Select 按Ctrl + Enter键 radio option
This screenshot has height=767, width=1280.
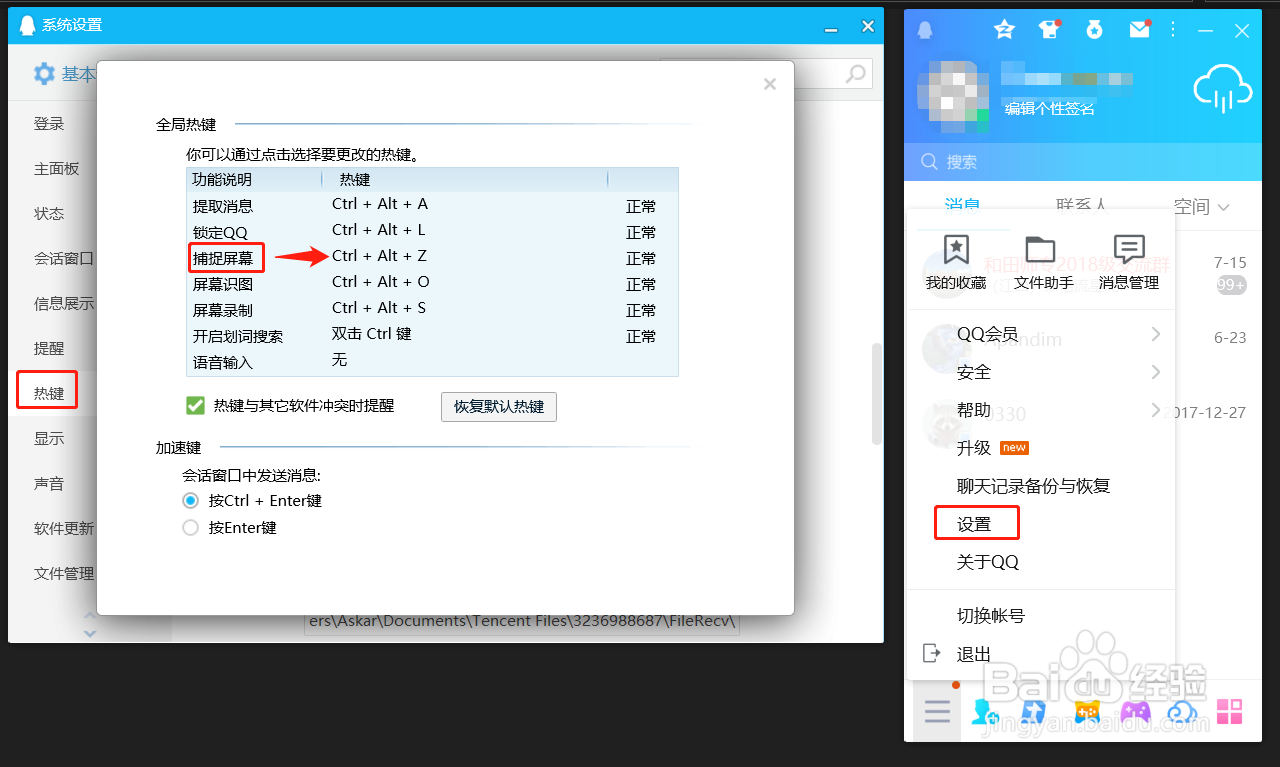click(191, 500)
